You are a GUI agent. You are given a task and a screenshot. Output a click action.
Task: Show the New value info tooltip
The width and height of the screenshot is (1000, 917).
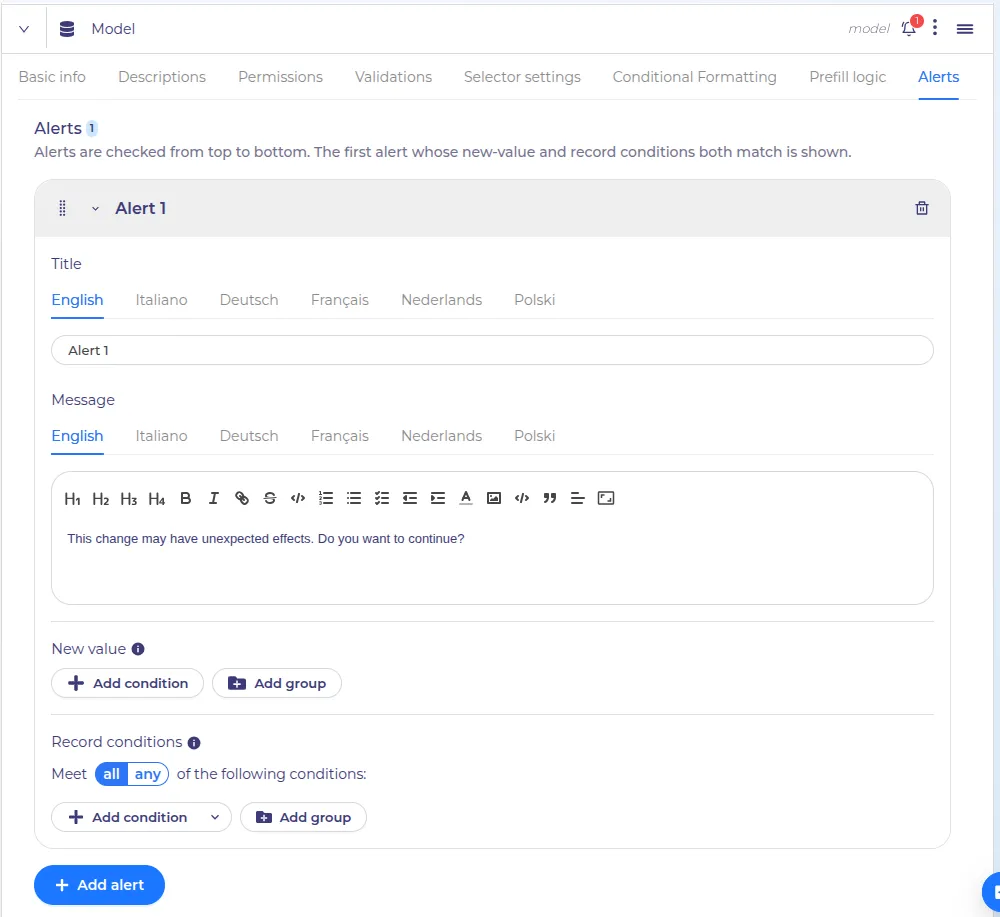[x=138, y=649]
